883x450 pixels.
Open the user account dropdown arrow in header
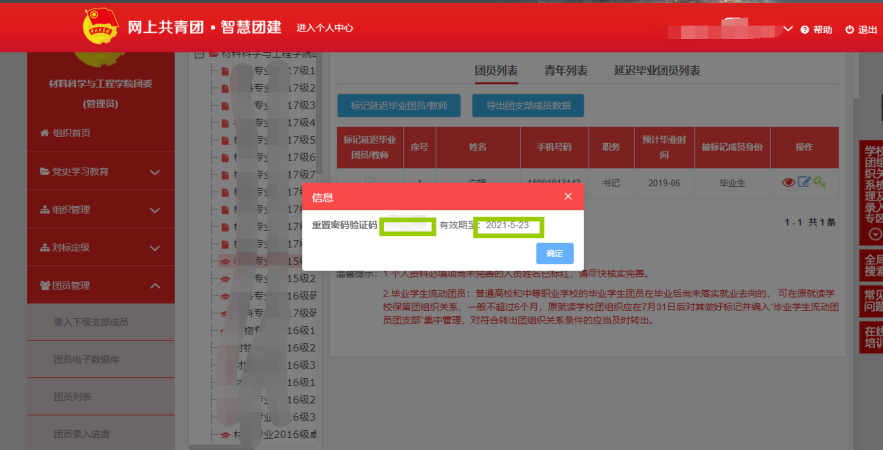[x=788, y=29]
